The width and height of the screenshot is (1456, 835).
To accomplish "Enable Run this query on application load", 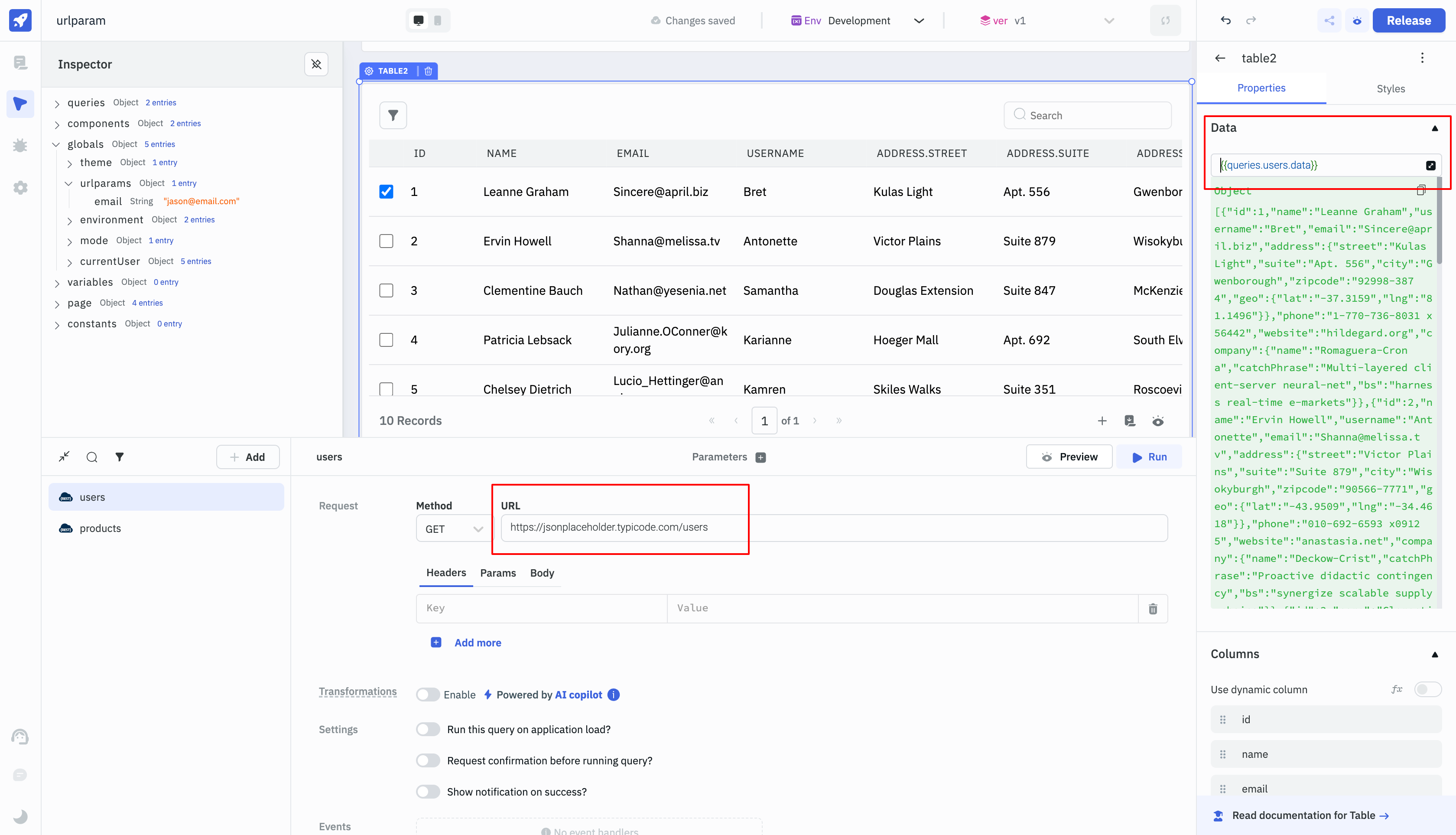I will [428, 730].
